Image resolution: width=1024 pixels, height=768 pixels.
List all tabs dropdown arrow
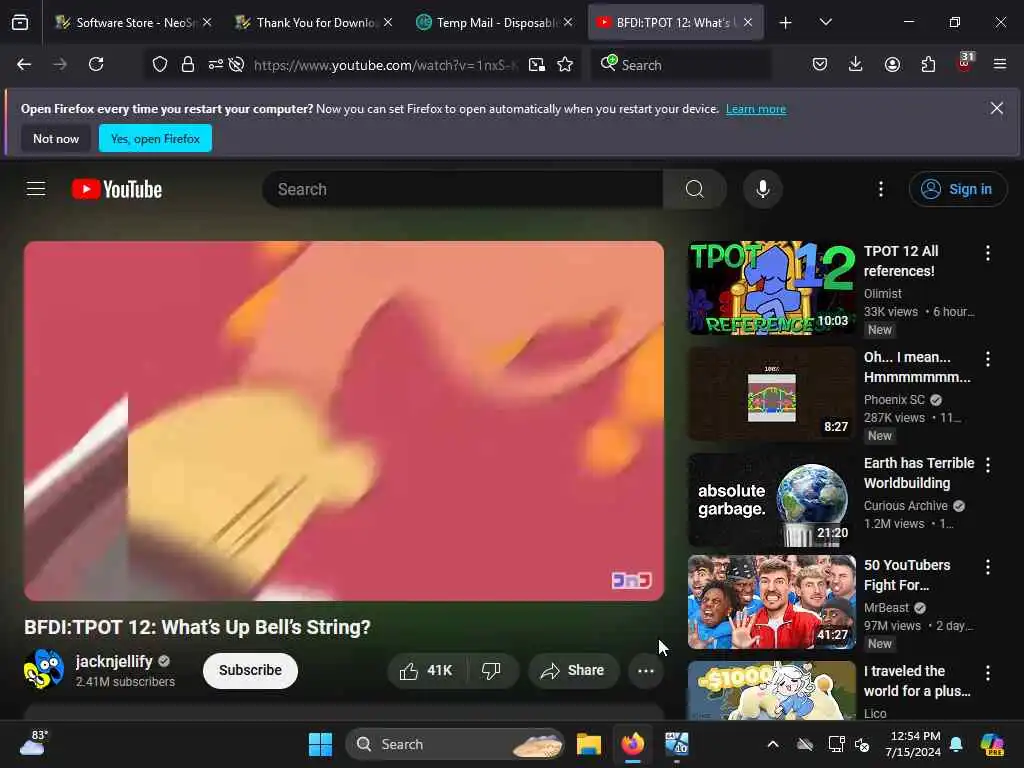pos(825,22)
